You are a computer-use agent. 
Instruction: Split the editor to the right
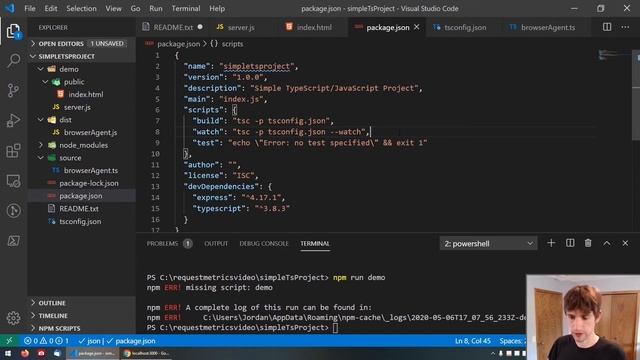coord(607,27)
